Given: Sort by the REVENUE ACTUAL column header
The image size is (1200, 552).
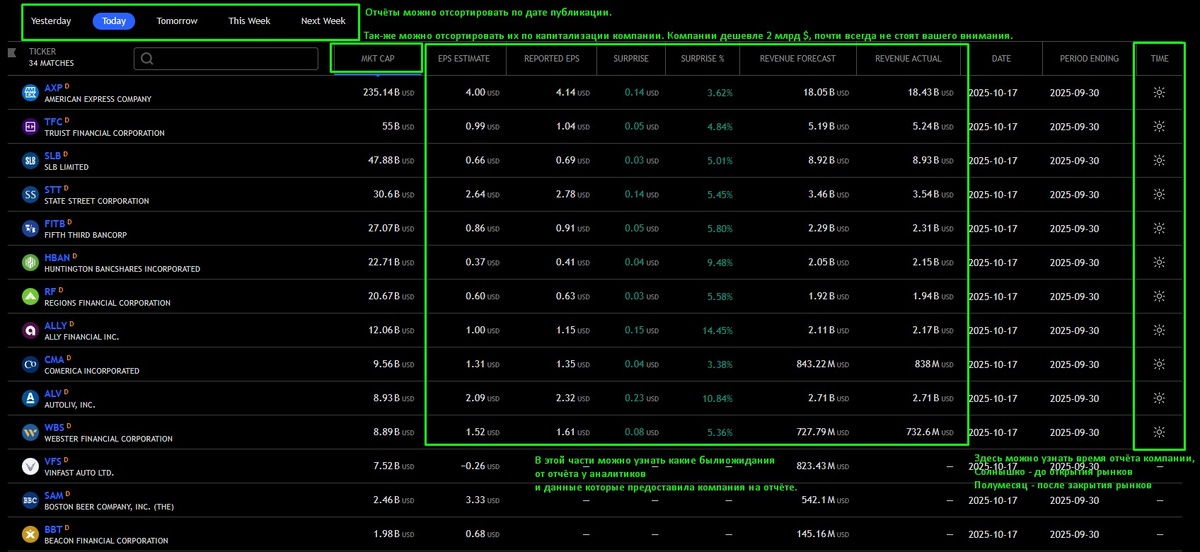Looking at the screenshot, I should point(908,58).
